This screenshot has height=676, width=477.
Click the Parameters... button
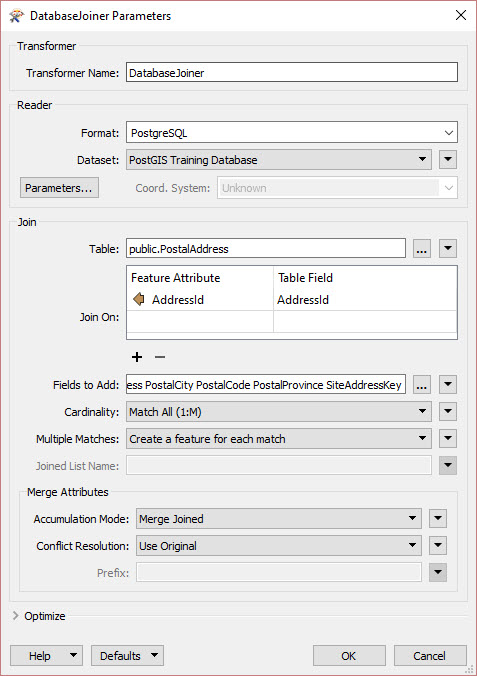(x=59, y=188)
